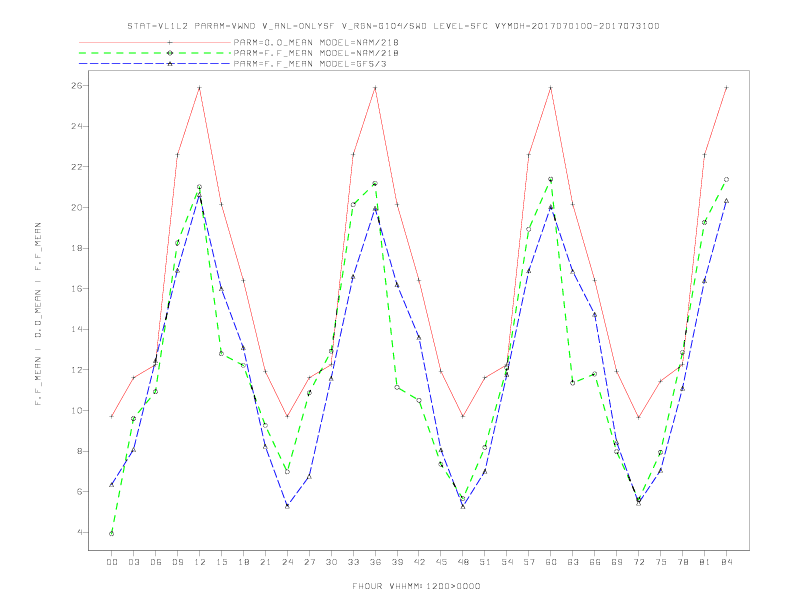Click the red solid line sample in legend
Image resolution: width=792 pixels, height=612 pixels.
[155, 42]
